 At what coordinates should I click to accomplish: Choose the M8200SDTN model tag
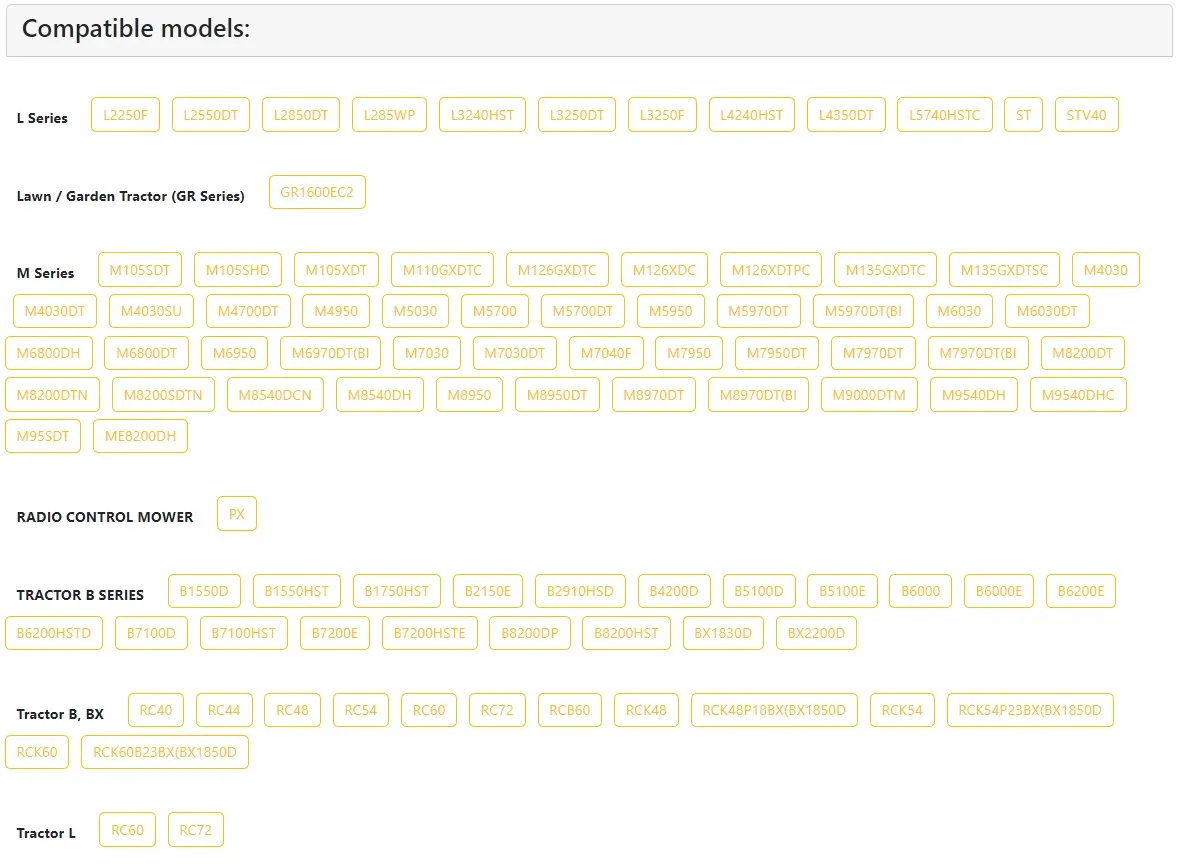163,395
